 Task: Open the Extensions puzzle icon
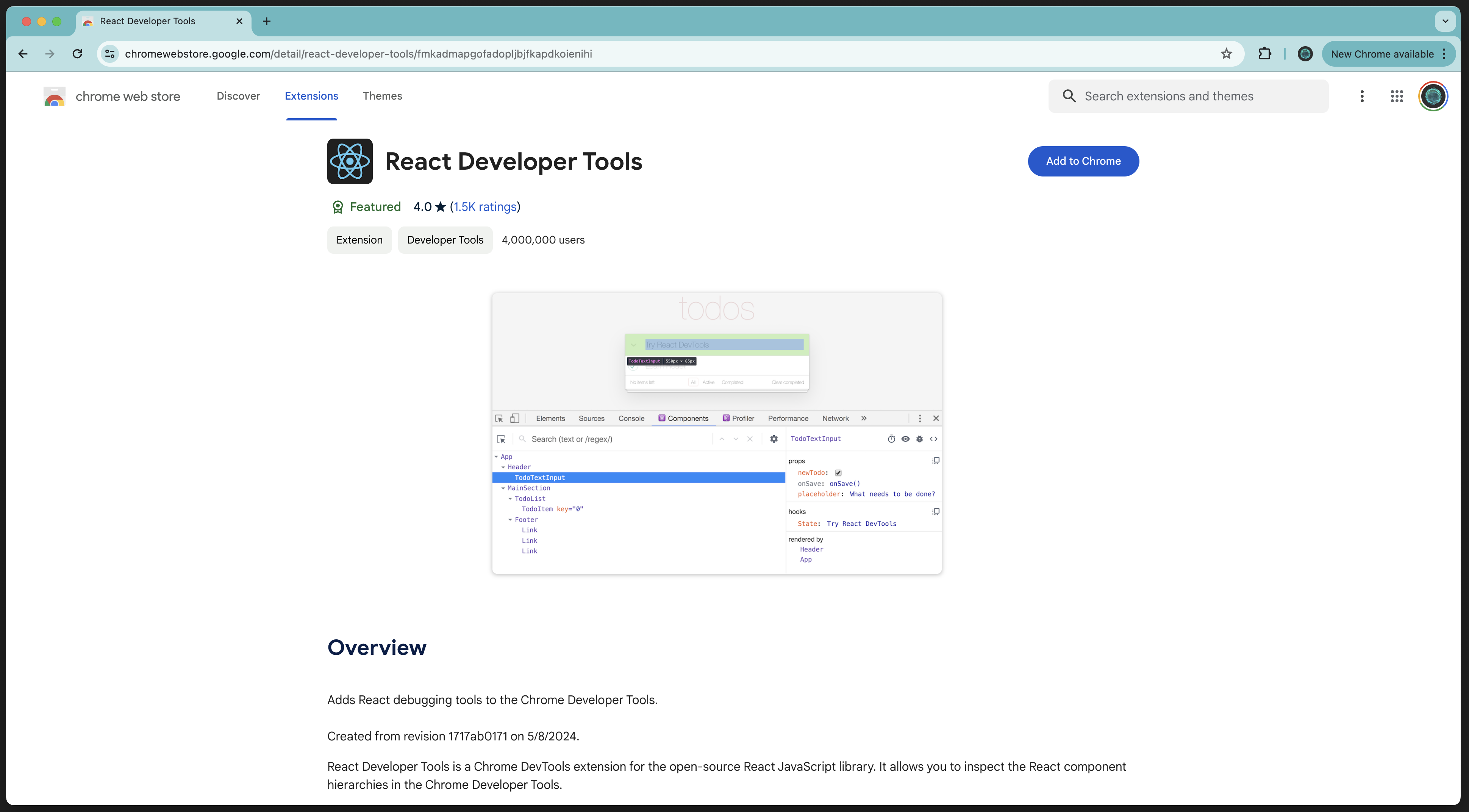[x=1264, y=54]
